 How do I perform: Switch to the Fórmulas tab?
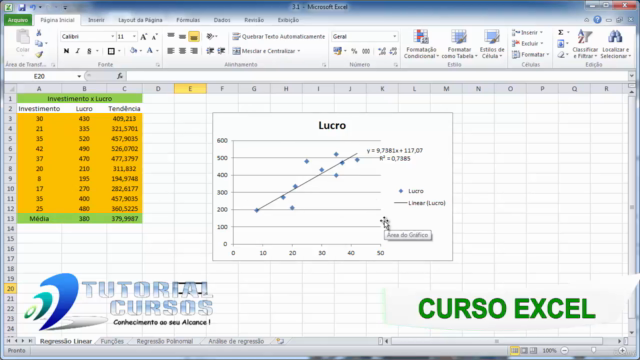pyautogui.click(x=188, y=20)
